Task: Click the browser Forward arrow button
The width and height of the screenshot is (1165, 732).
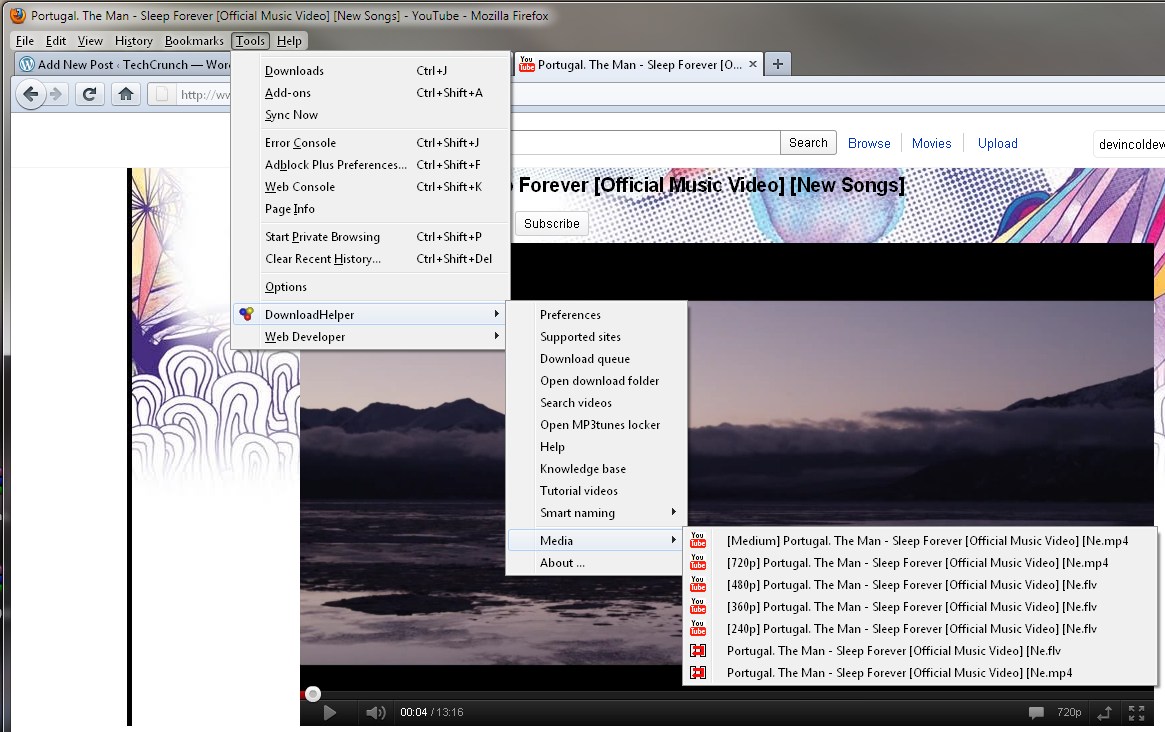Action: point(56,94)
